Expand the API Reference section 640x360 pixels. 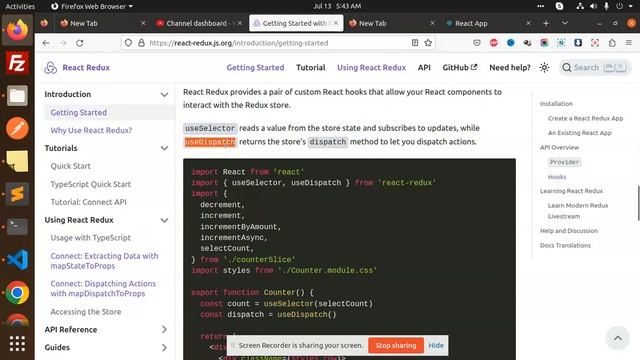pyautogui.click(x=164, y=329)
